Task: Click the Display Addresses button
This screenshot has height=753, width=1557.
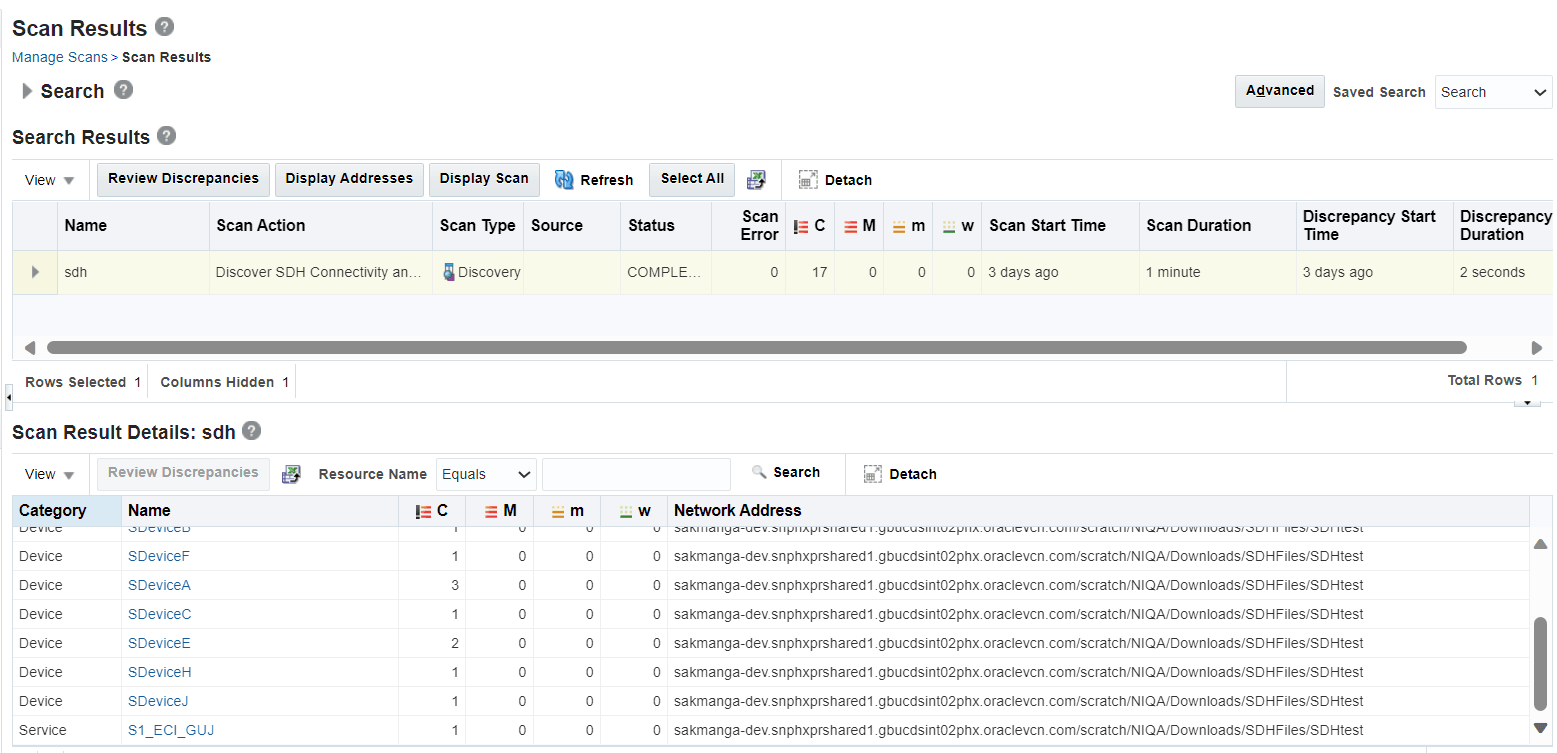Action: click(349, 179)
